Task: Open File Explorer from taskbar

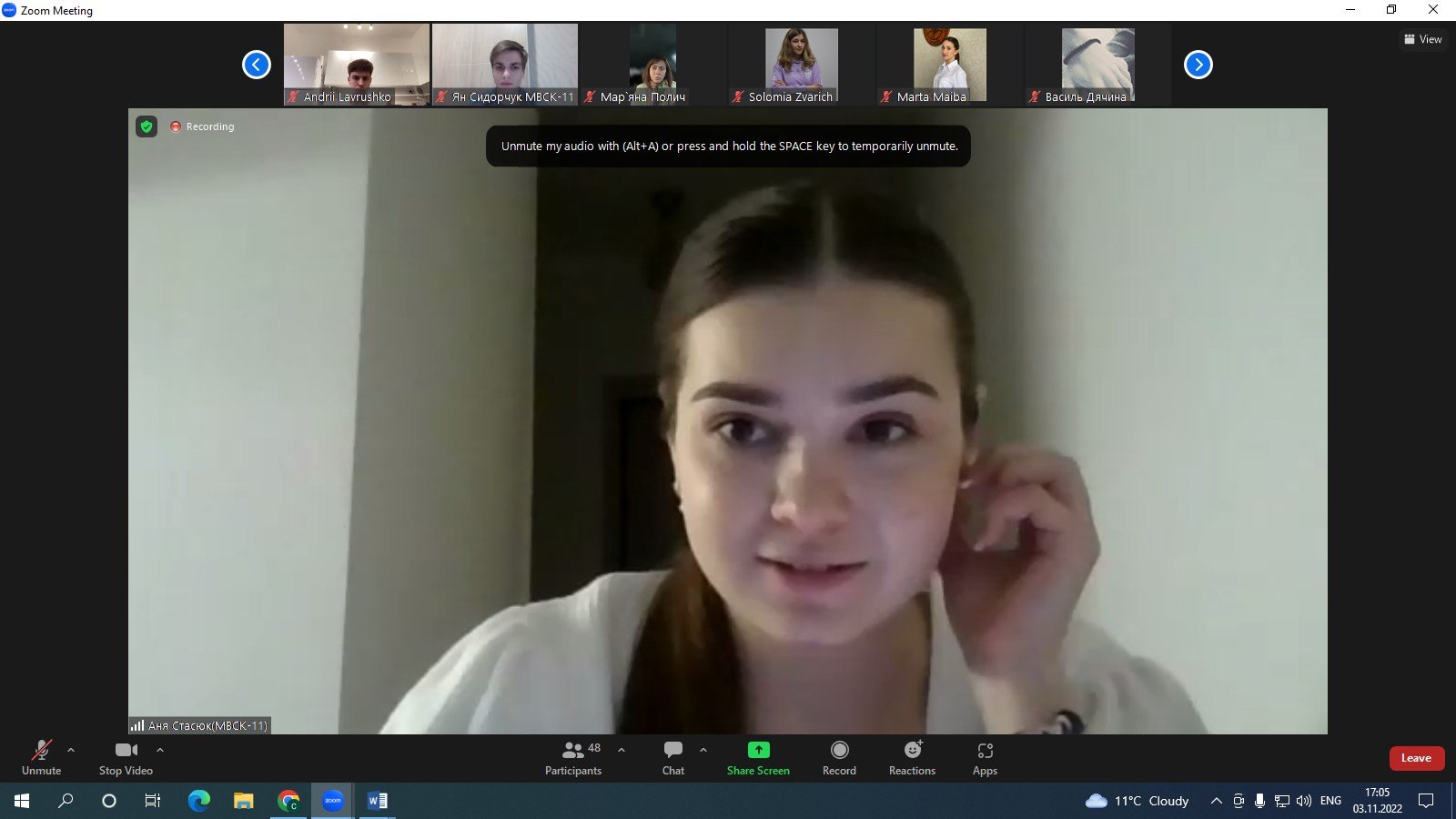Action: tap(243, 801)
